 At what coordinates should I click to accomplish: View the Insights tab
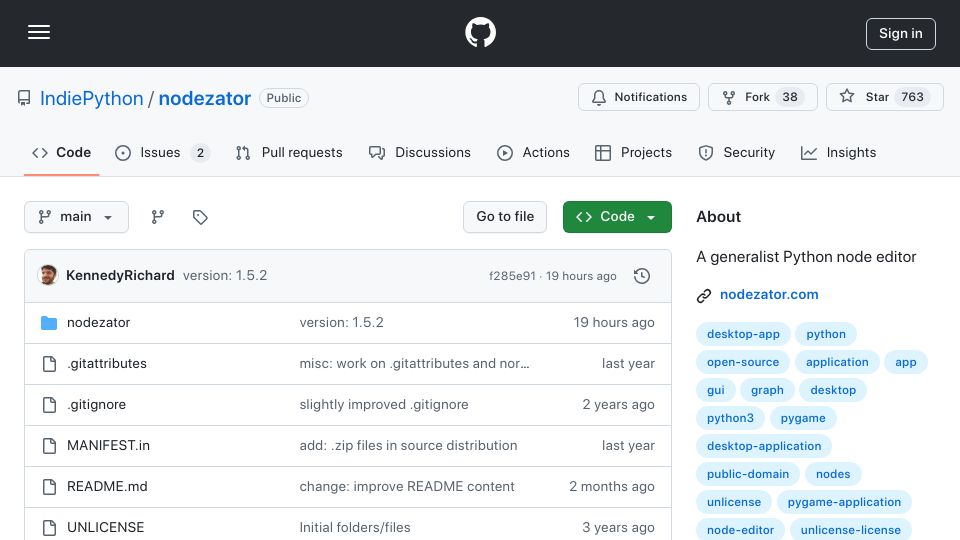[838, 152]
